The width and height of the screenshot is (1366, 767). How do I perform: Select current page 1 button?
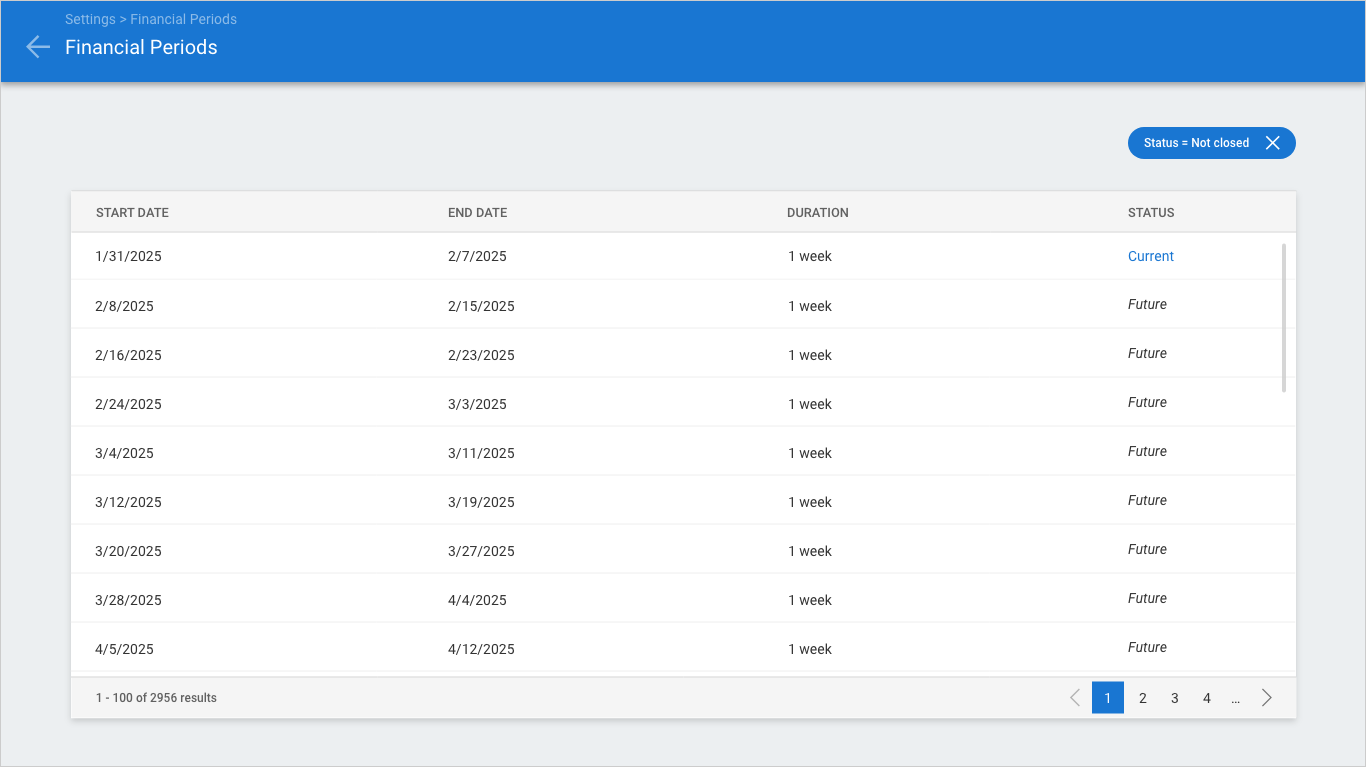[x=1108, y=698]
